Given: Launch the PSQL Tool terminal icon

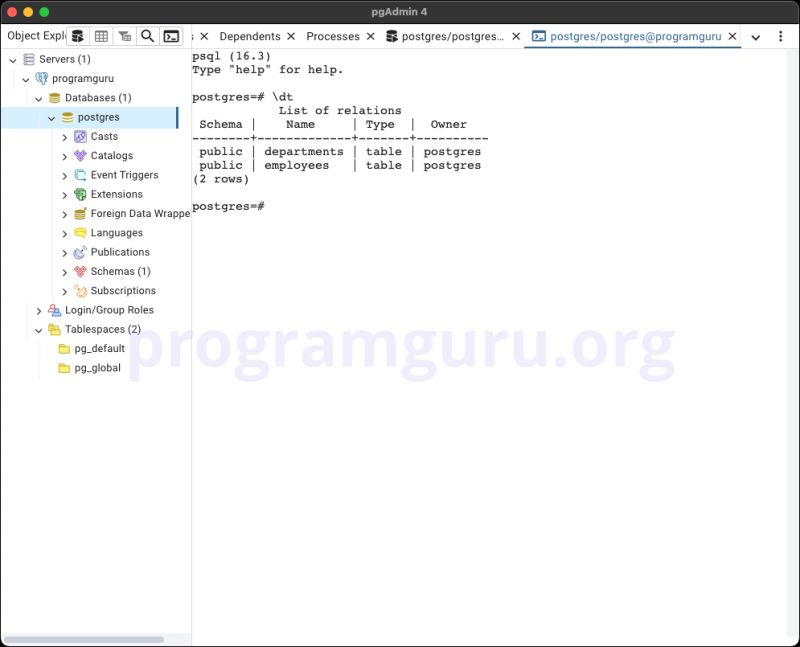Looking at the screenshot, I should coord(170,36).
